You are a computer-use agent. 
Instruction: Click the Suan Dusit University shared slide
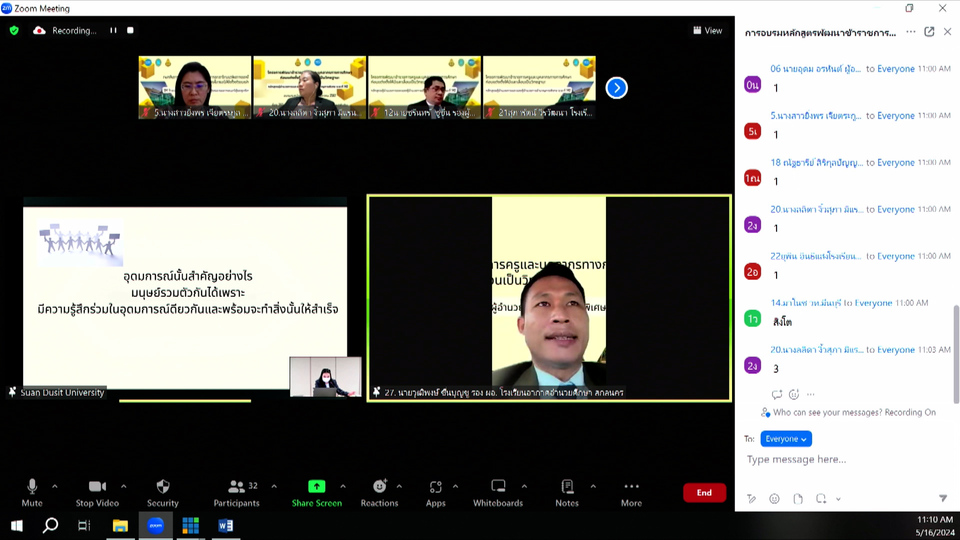coord(185,298)
